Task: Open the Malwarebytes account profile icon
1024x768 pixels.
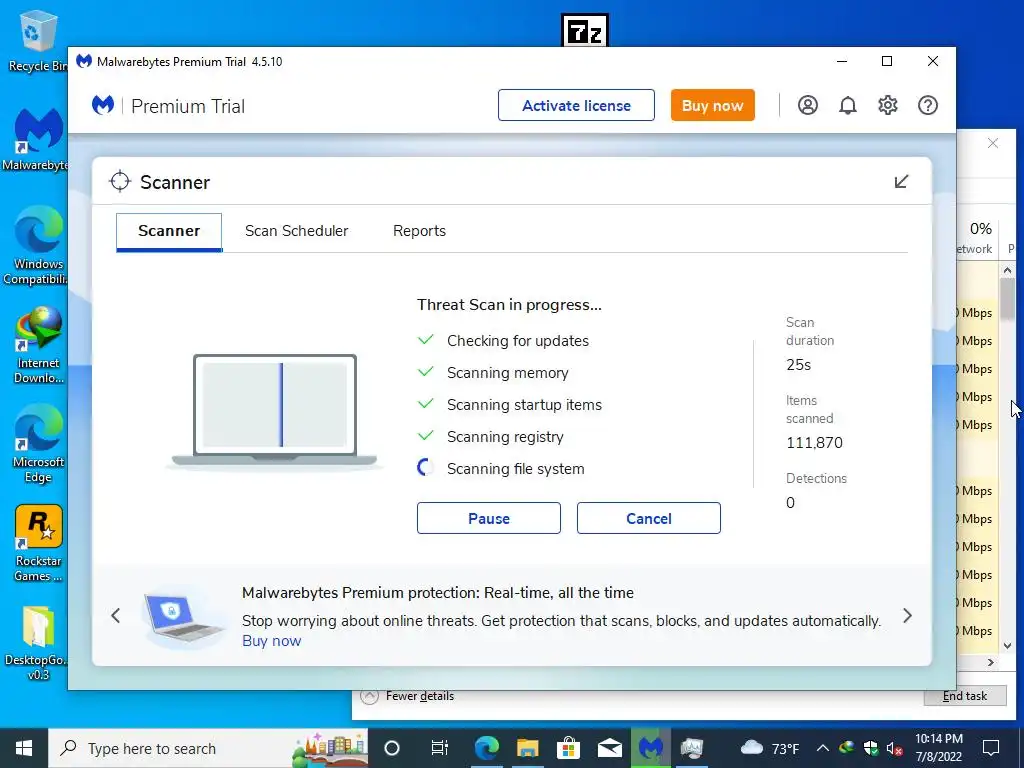Action: (x=807, y=105)
